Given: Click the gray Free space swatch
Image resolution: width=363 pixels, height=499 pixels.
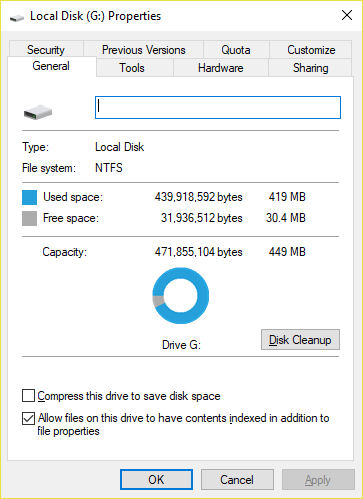Looking at the screenshot, I should click(29, 218).
